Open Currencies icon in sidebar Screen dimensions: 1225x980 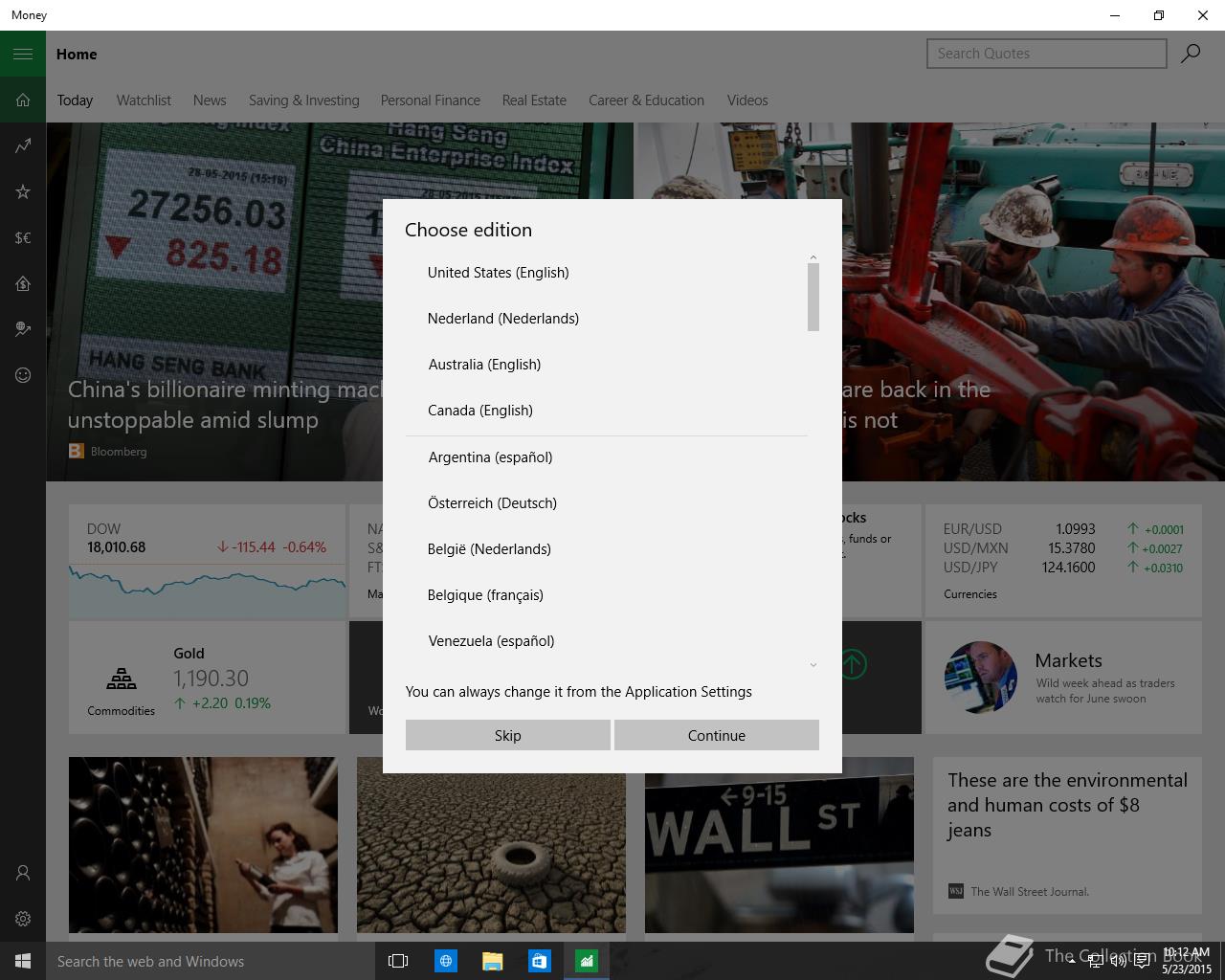click(23, 237)
